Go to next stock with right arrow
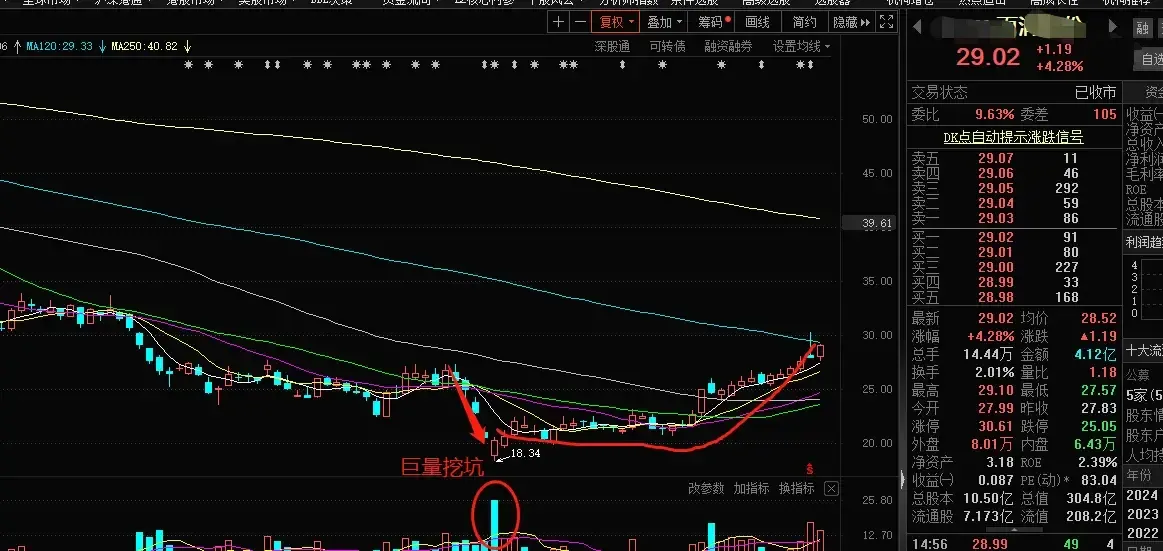Screen dimensions: 1163x551 coord(1113,27)
